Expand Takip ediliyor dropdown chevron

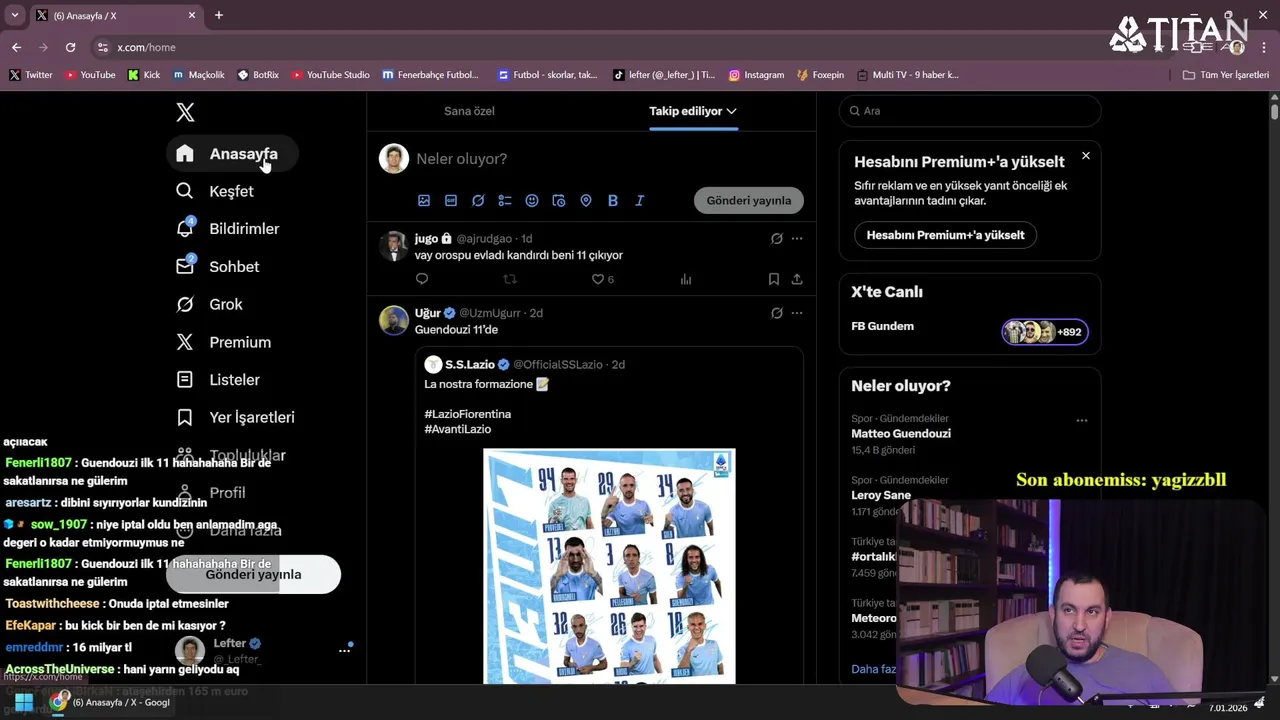pyautogui.click(x=732, y=111)
